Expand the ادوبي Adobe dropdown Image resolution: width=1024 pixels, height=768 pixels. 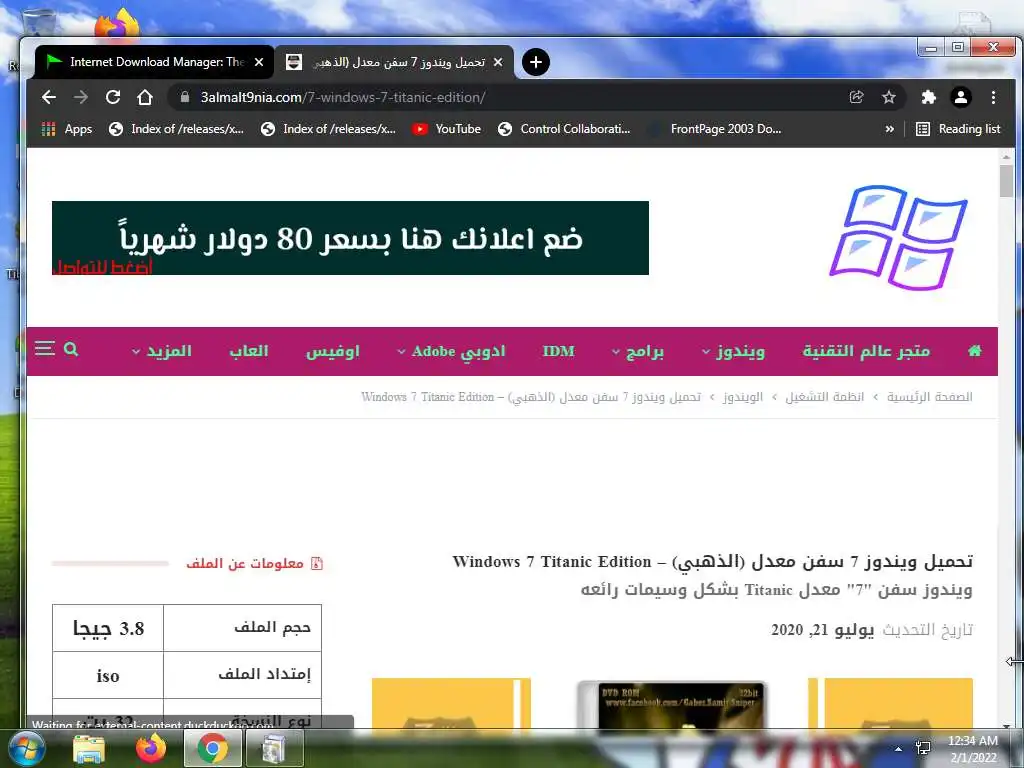451,351
